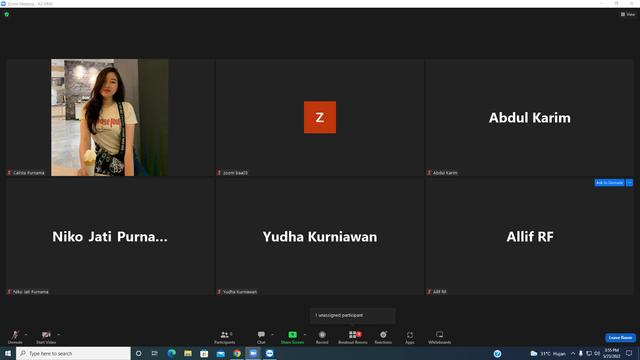640x360 pixels.
Task: Open the Reactions menu
Action: click(x=383, y=337)
